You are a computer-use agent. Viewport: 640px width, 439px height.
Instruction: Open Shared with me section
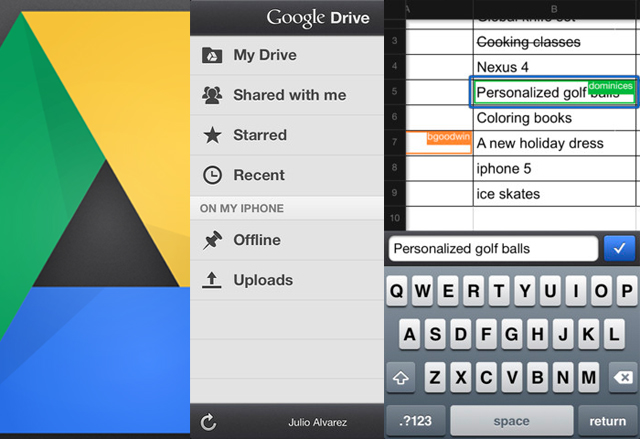click(x=287, y=95)
